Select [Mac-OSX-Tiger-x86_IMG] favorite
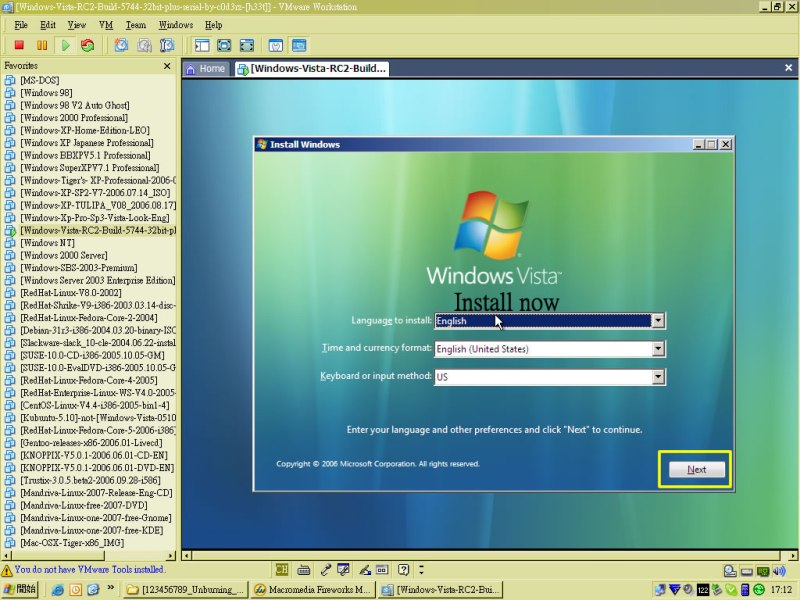800x600 pixels. (72, 543)
